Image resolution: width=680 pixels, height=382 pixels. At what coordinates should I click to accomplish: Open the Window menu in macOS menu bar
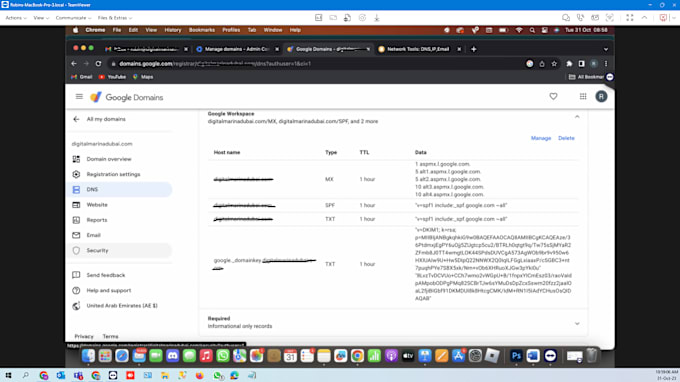[273, 30]
